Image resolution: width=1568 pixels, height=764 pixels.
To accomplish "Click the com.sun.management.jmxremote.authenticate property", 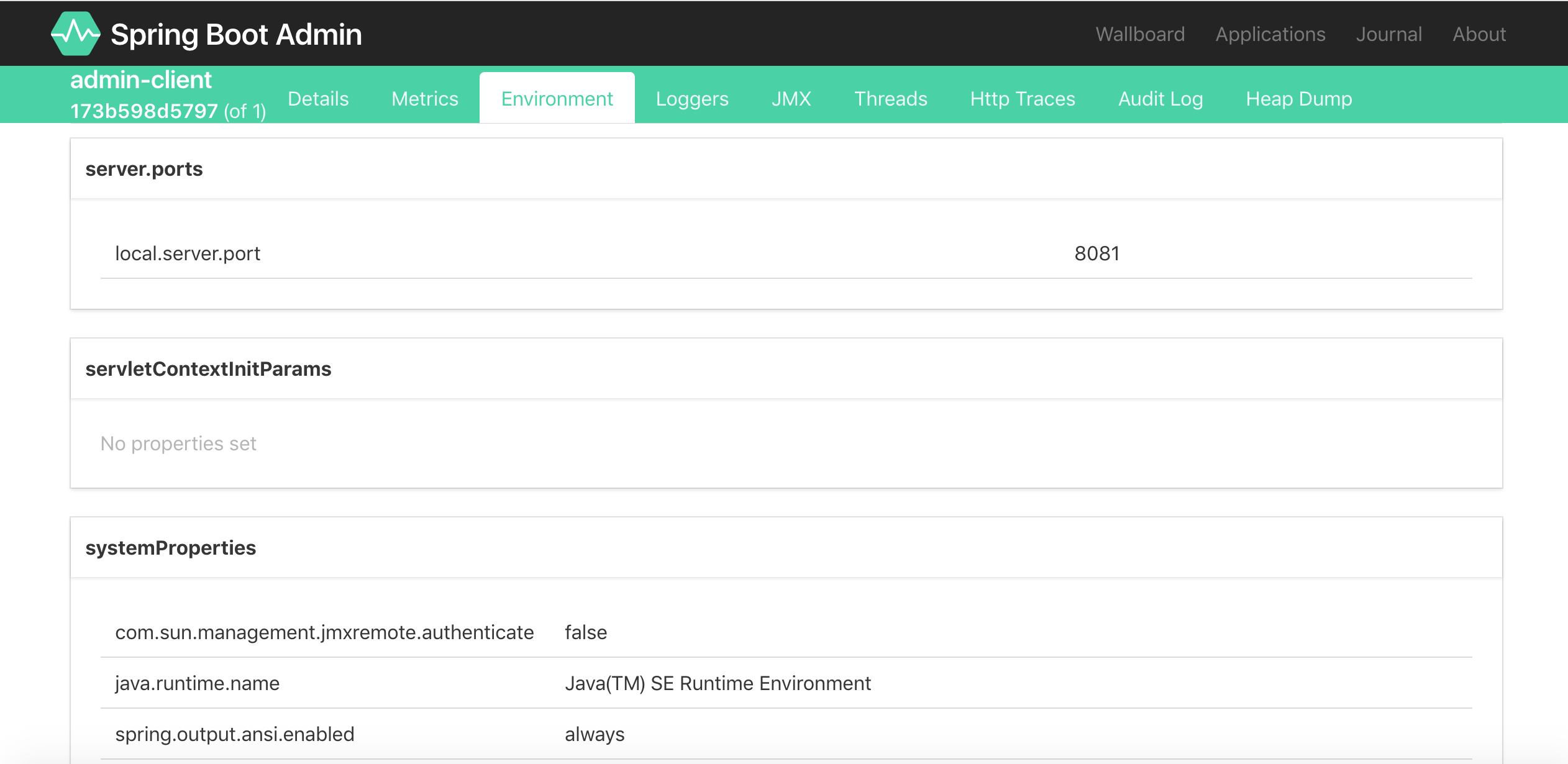I will pos(324,632).
